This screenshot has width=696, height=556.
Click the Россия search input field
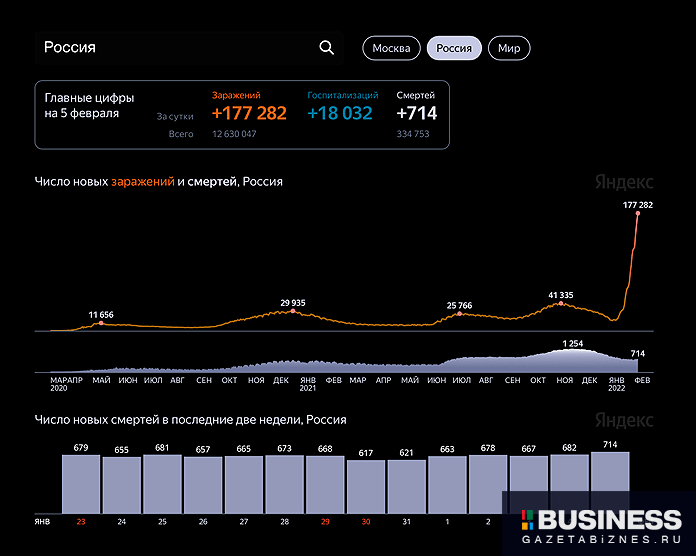175,48
